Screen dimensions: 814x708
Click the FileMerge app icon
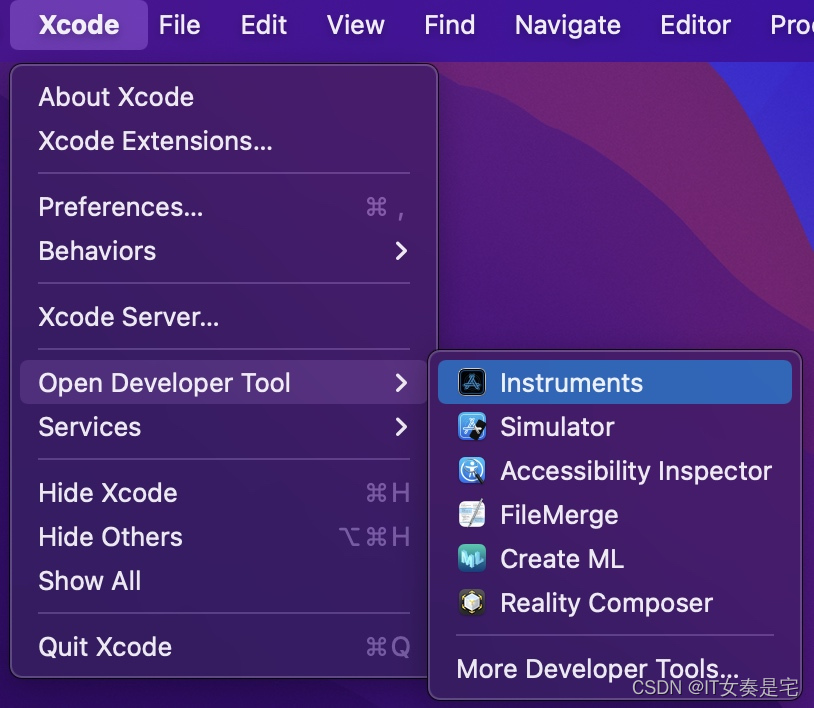(x=472, y=514)
